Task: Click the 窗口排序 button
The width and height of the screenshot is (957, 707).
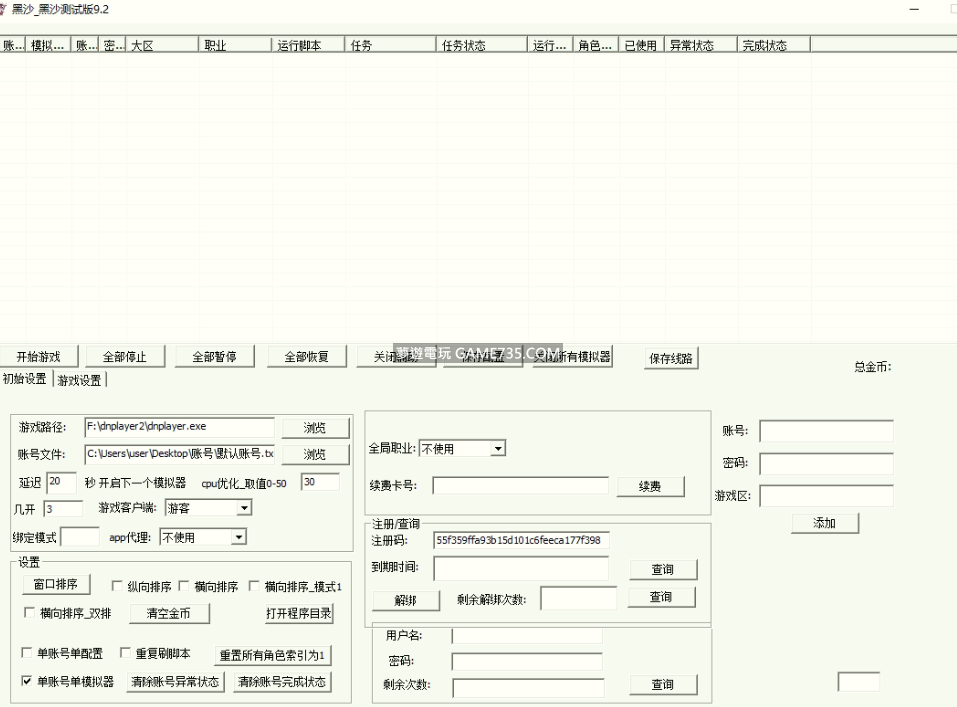Action: [56, 584]
